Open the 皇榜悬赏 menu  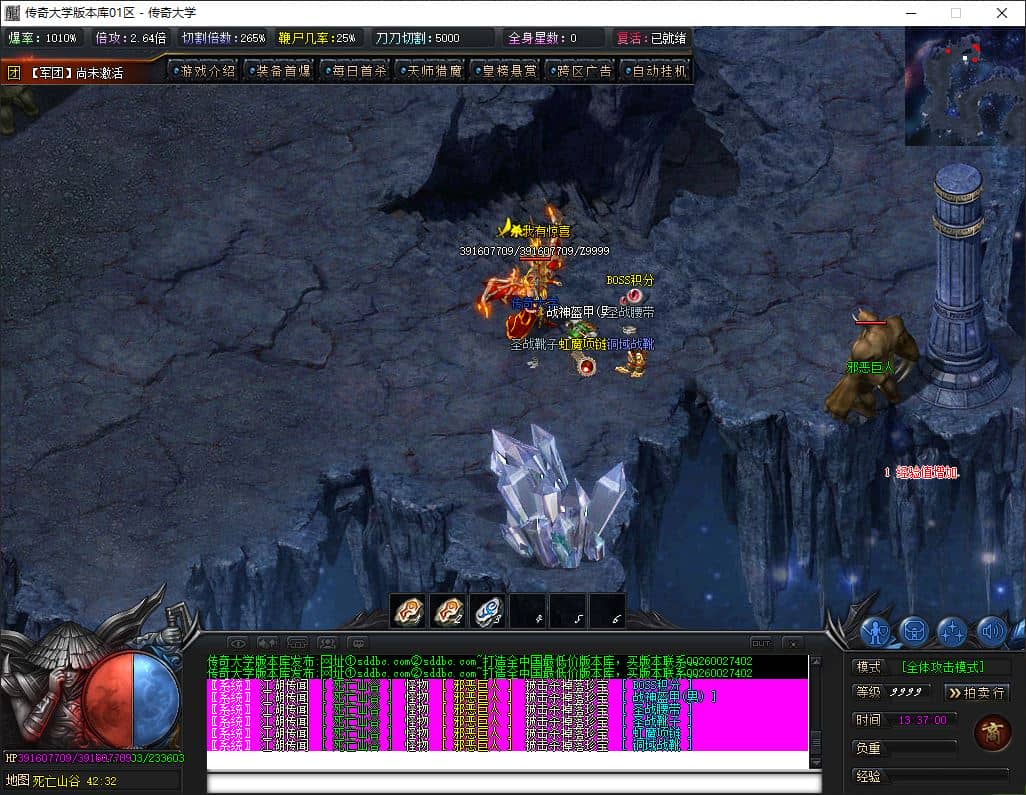pos(506,71)
